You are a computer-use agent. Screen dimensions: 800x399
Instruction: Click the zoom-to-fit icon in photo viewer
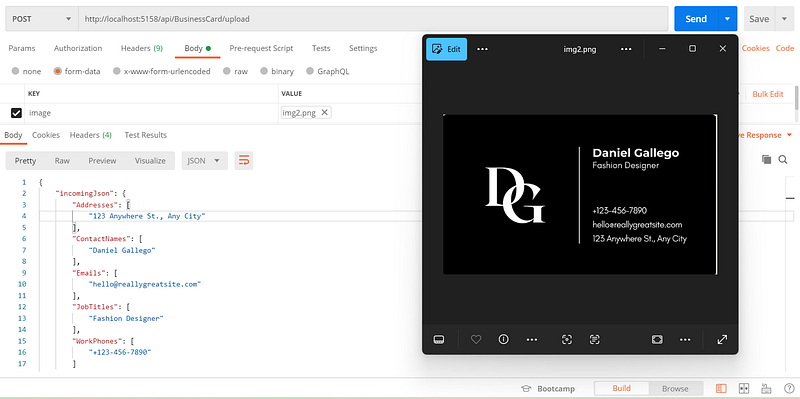(x=657, y=340)
